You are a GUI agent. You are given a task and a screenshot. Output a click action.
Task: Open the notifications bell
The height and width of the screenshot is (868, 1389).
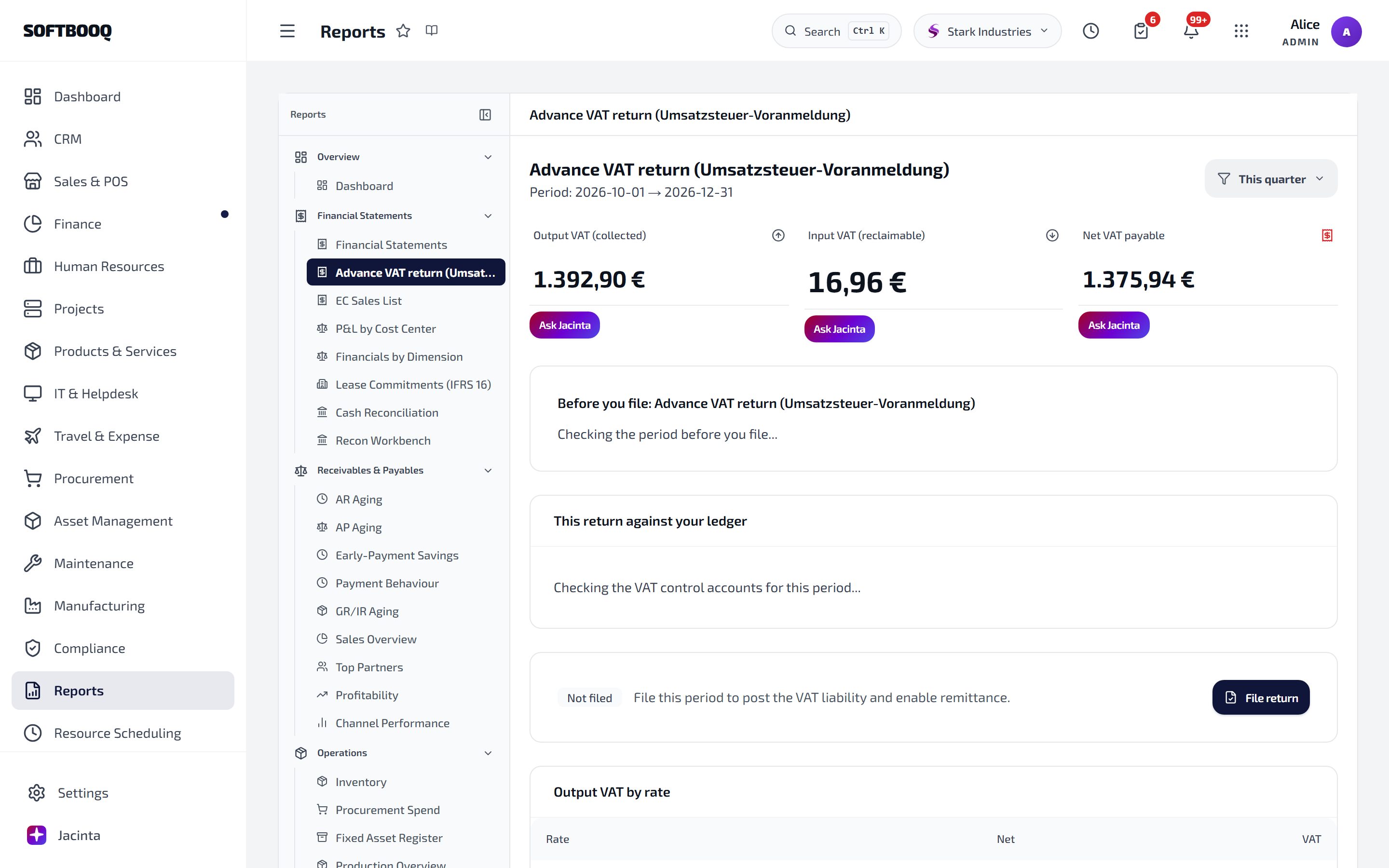coord(1191,31)
